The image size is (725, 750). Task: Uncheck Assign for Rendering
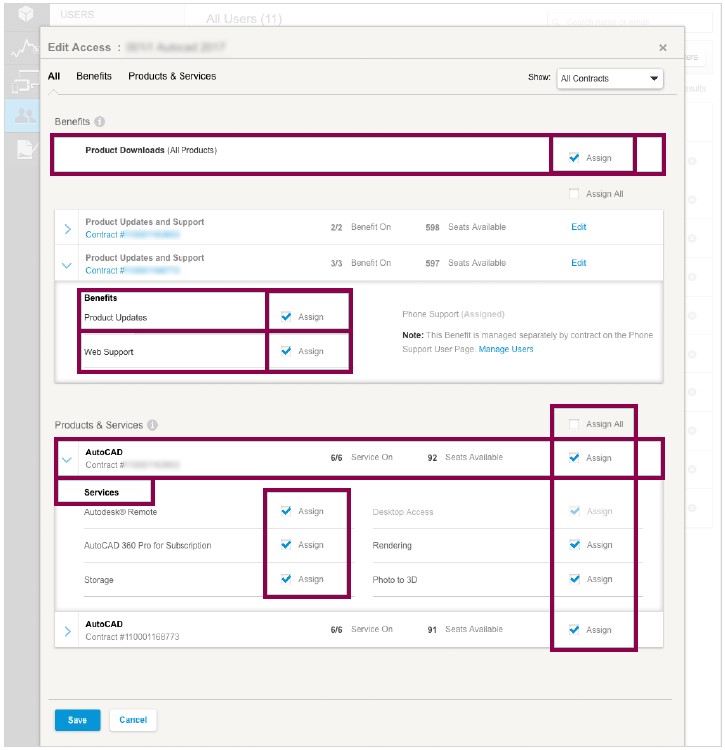574,545
